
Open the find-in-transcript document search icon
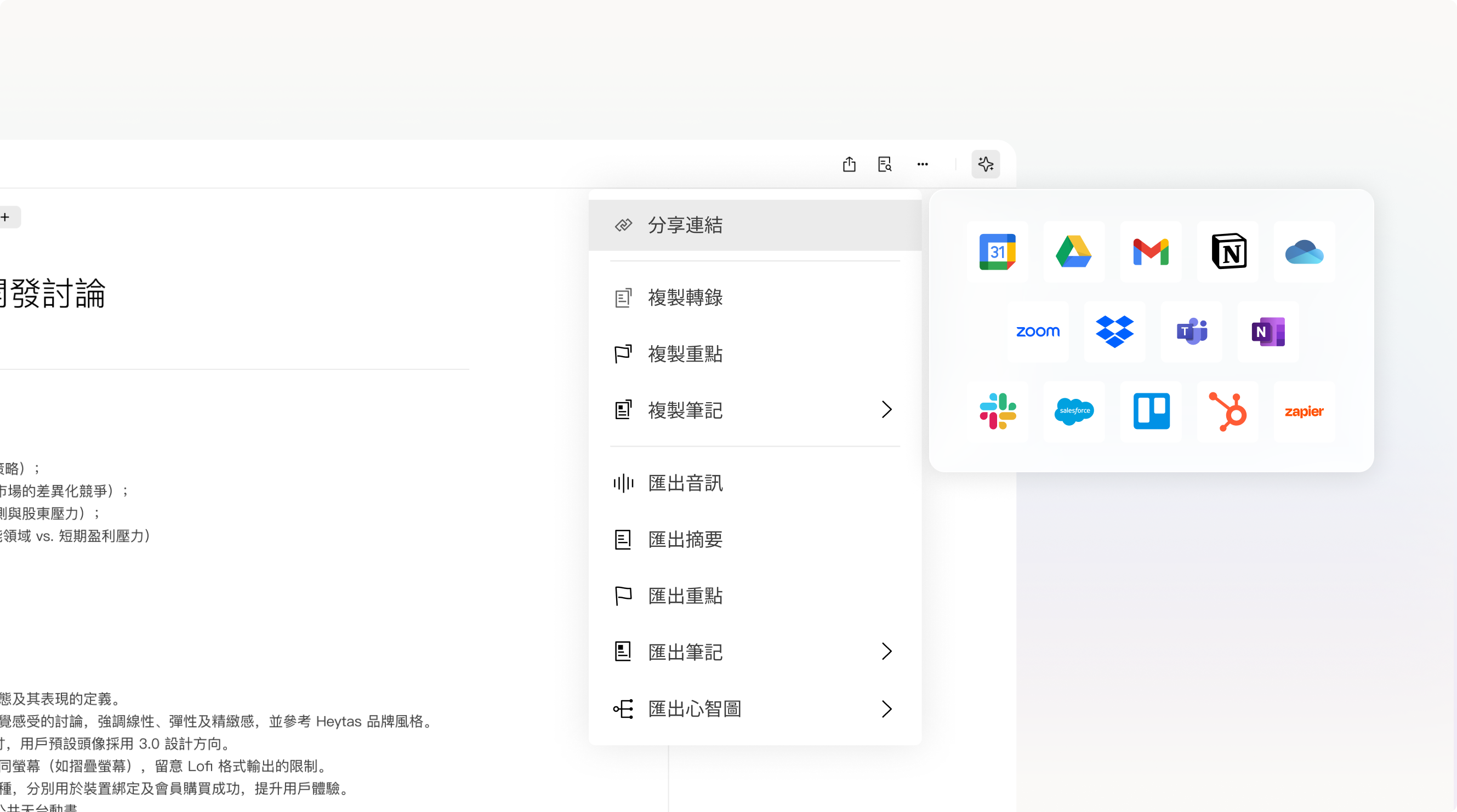pos(885,164)
